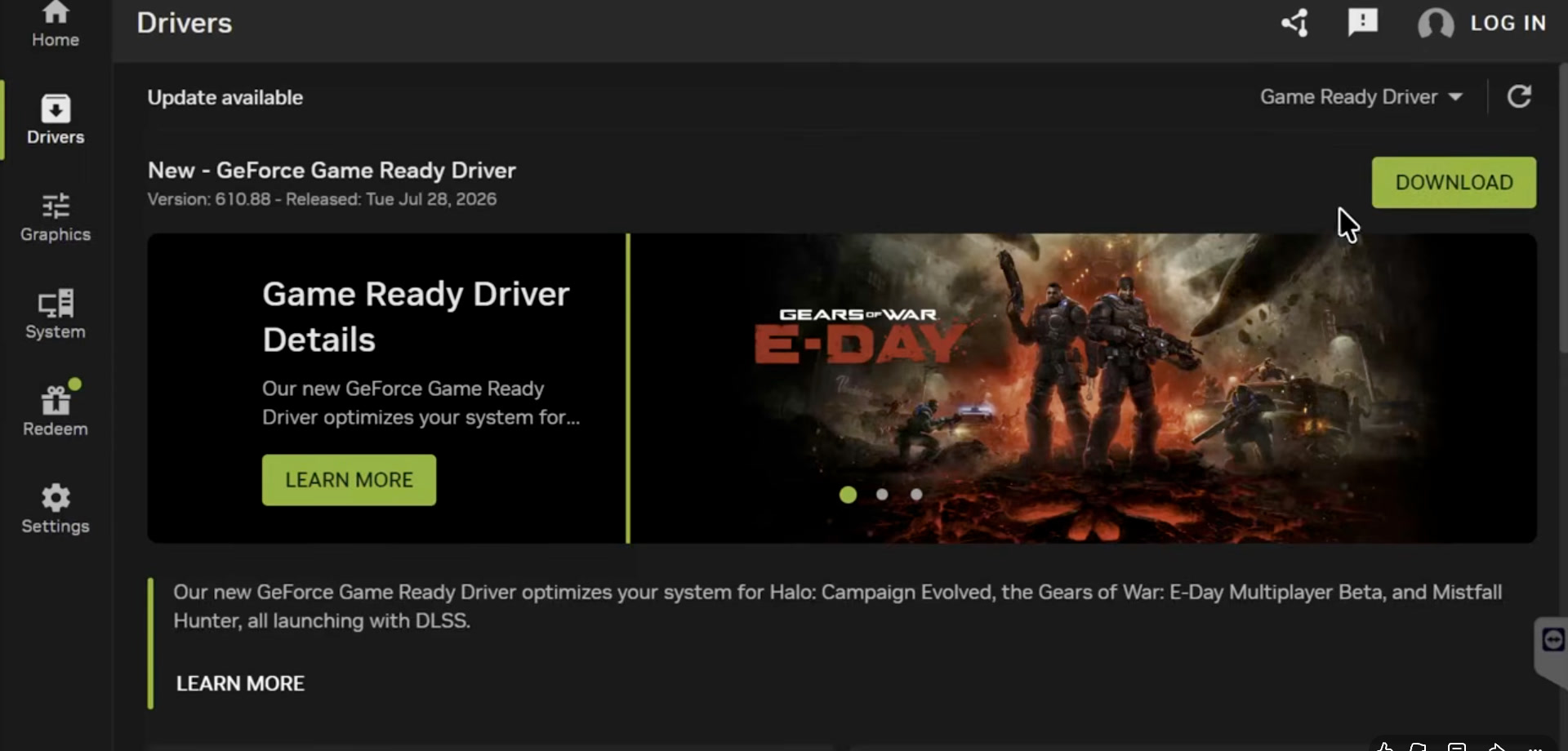Click the "Version: 610.88" release line
The width and height of the screenshot is (1568, 751).
pos(322,199)
